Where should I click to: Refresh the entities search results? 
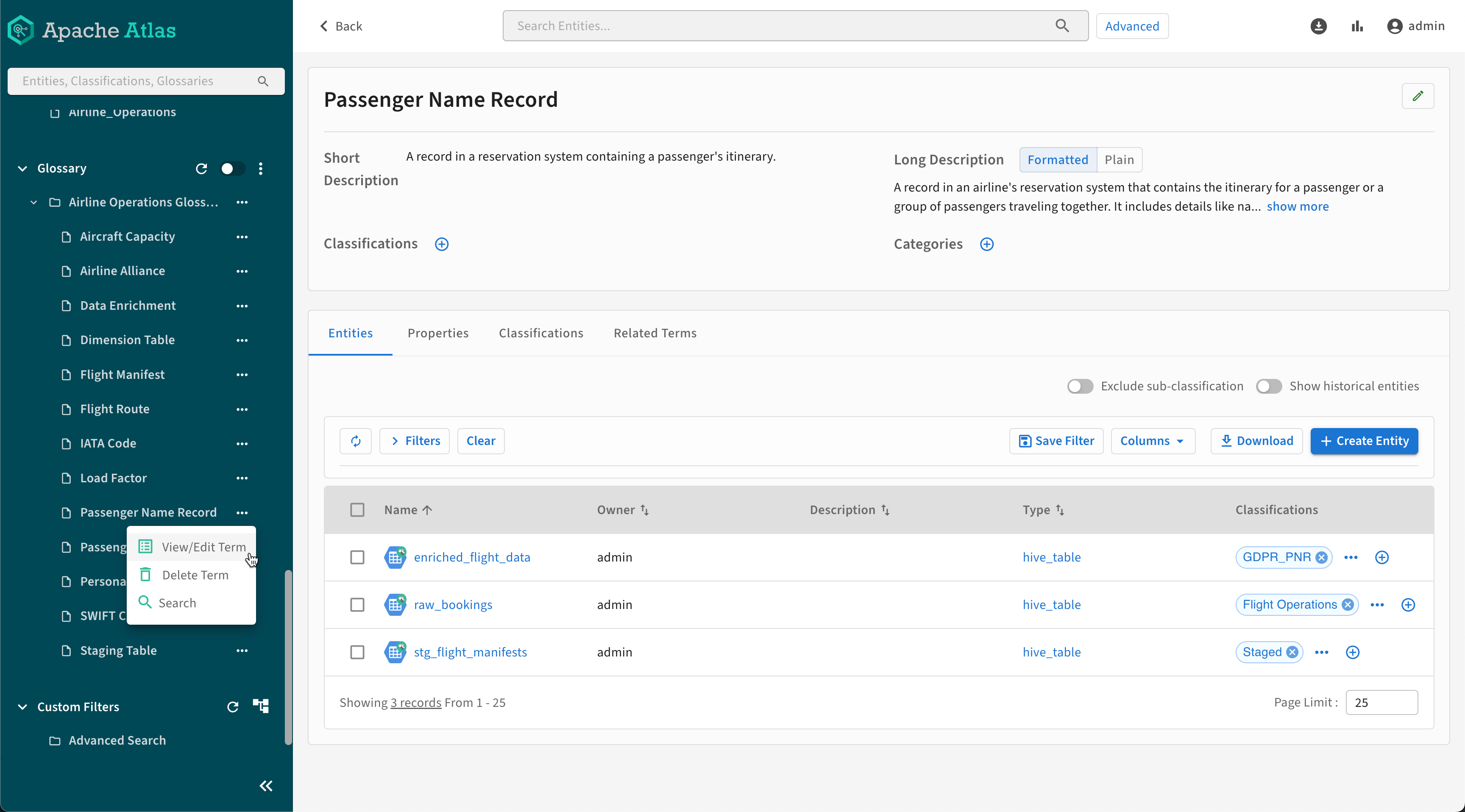356,441
